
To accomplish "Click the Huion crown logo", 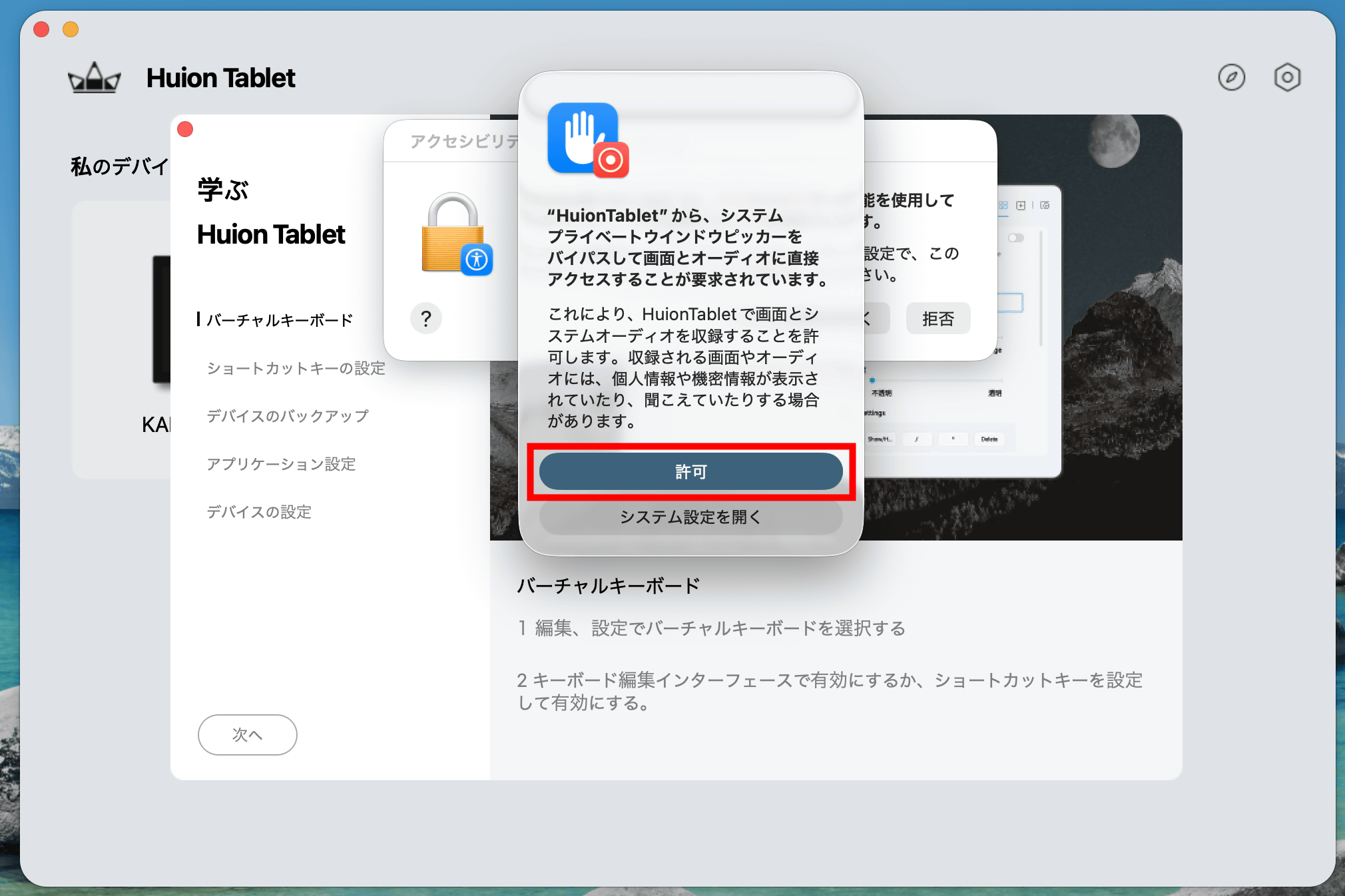I will [x=94, y=79].
